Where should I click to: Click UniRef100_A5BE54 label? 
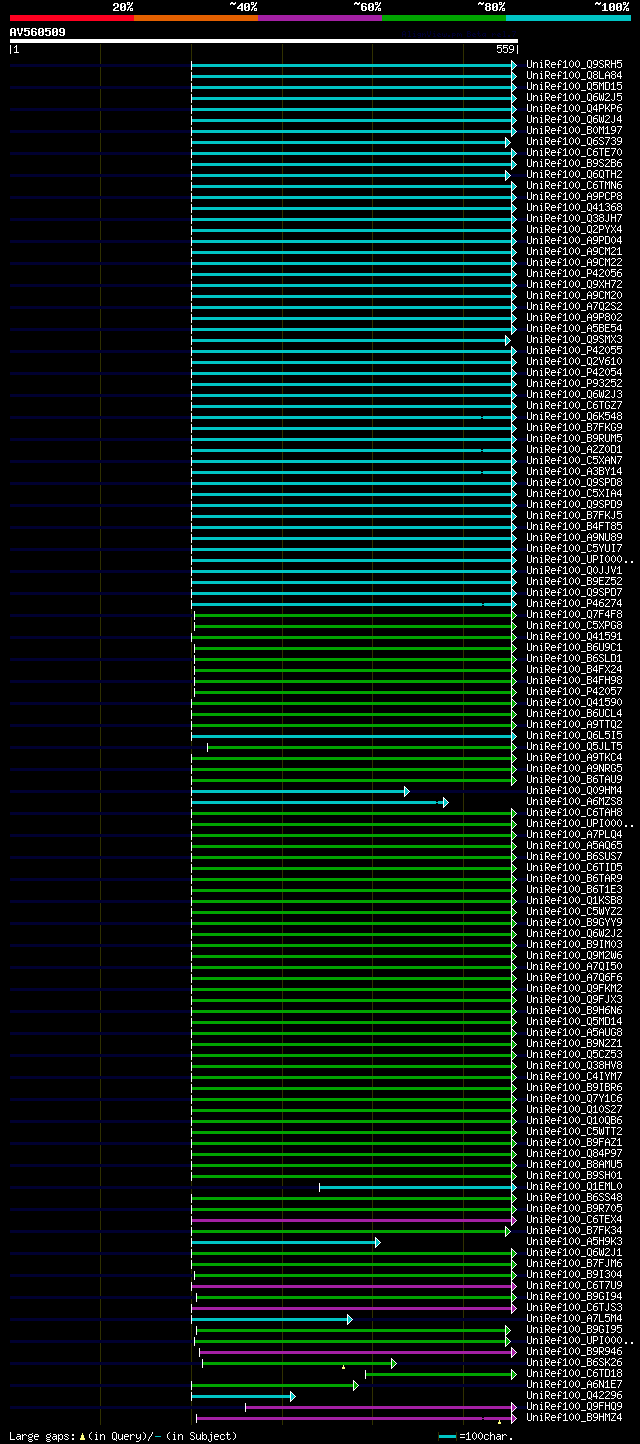[x=574, y=328]
